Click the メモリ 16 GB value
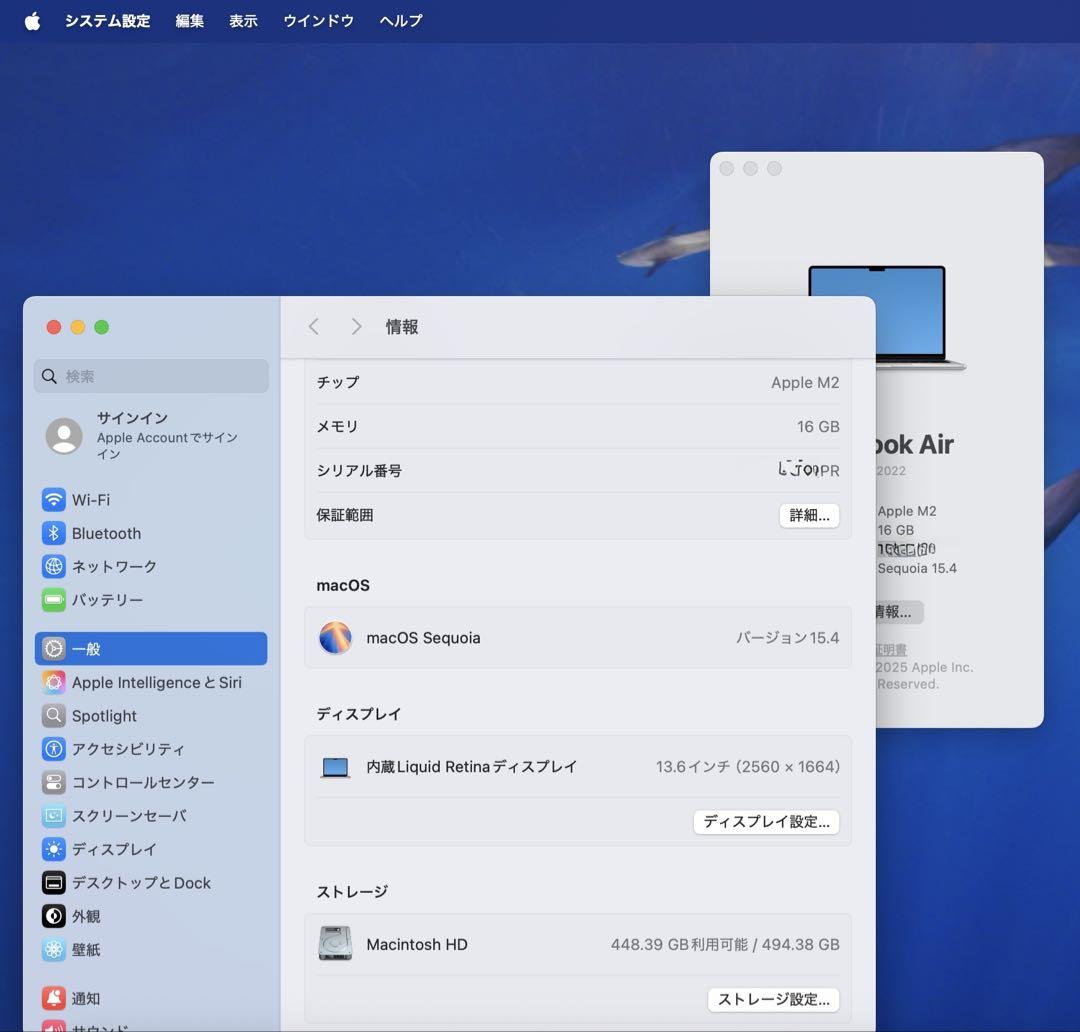The image size is (1080, 1032). click(x=818, y=426)
